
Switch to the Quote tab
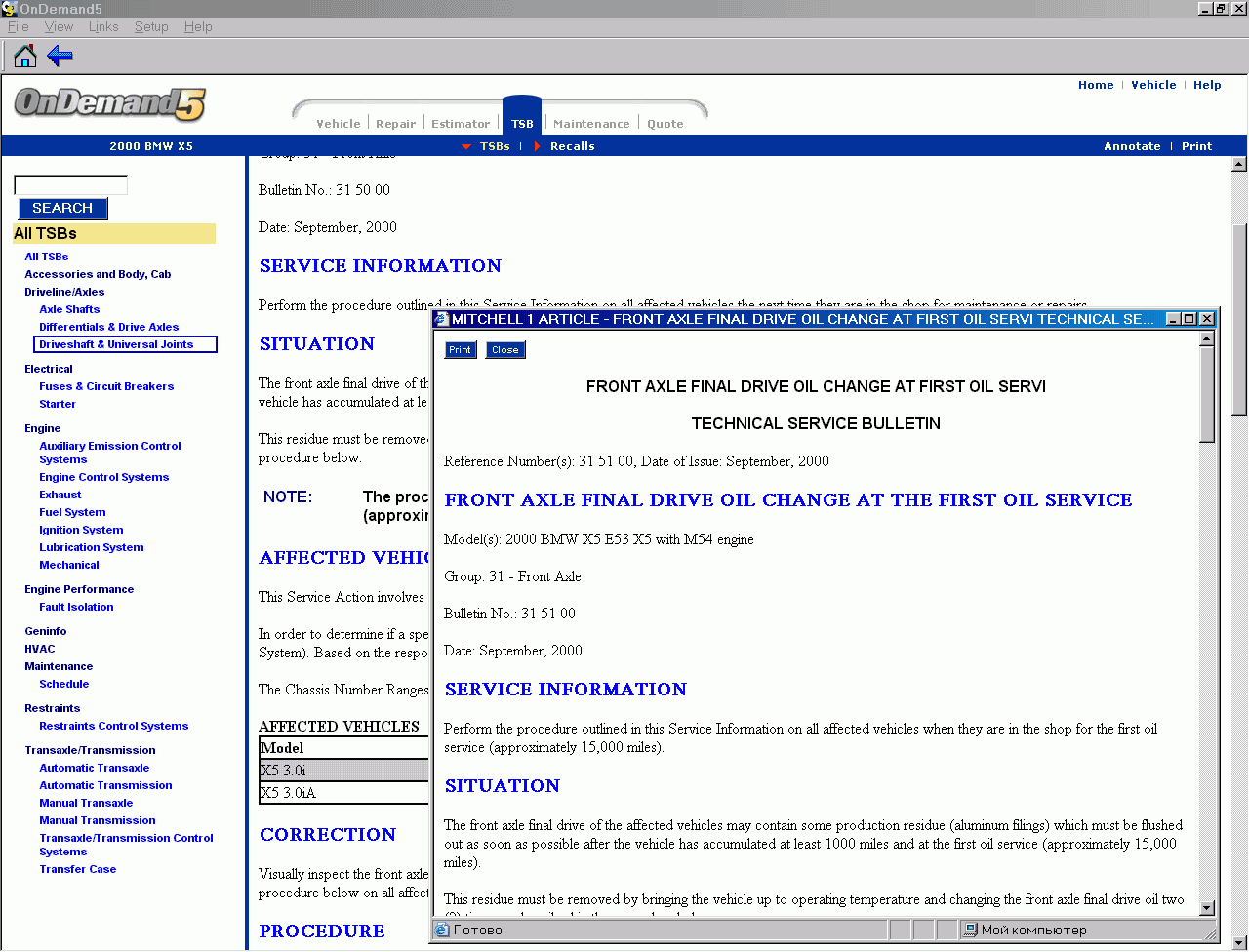pyautogui.click(x=665, y=124)
